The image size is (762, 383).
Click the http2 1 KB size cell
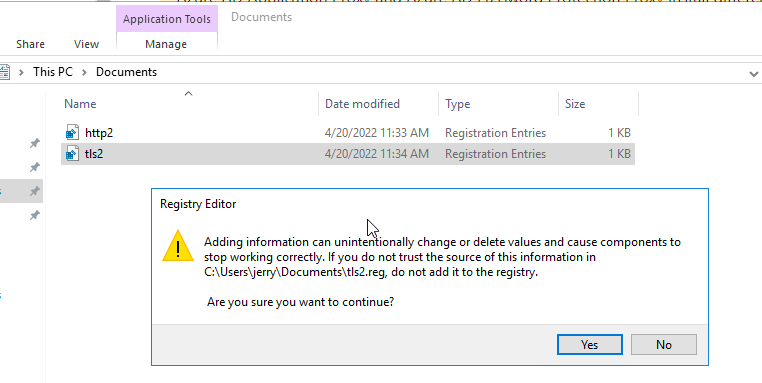[619, 133]
